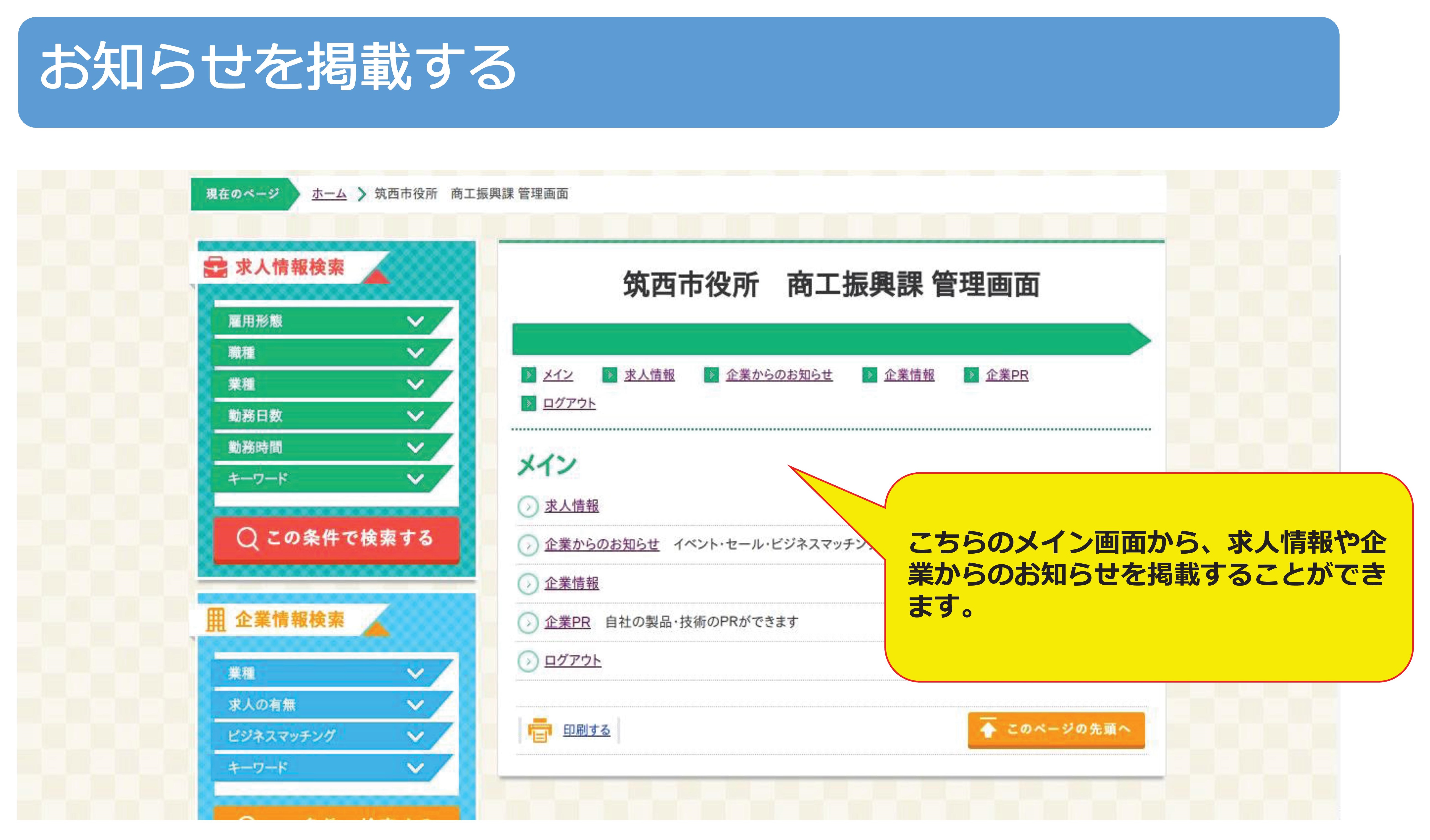Click green arrow icon before 企業PR nav link
The image size is (1430, 840).
point(971,375)
